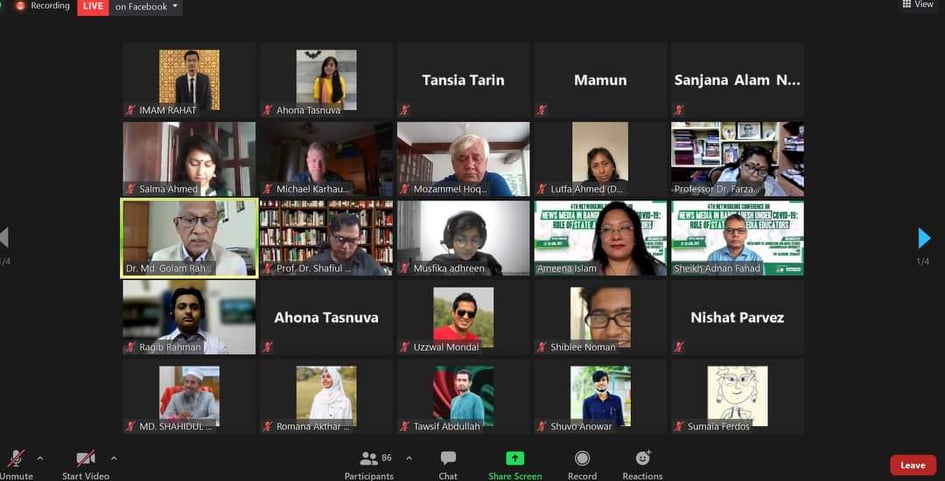This screenshot has width=945, height=481.
Task: Expand video options arrow beside Start Video
Action: [114, 458]
